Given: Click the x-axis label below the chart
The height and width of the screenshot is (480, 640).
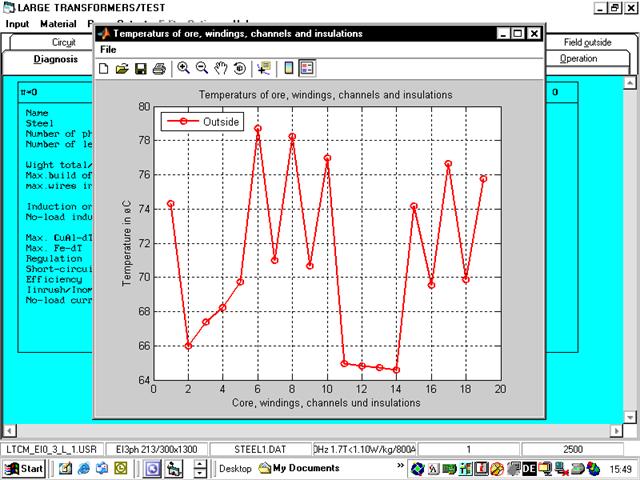Looking at the screenshot, I should 326,403.
